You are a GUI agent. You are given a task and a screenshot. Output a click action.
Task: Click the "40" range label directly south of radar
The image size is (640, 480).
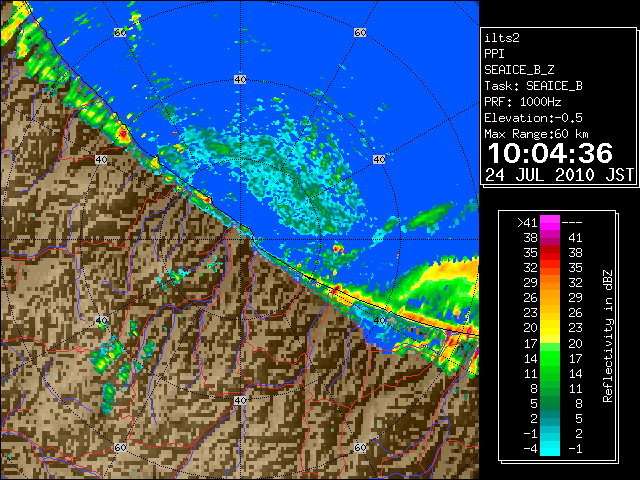(x=240, y=400)
